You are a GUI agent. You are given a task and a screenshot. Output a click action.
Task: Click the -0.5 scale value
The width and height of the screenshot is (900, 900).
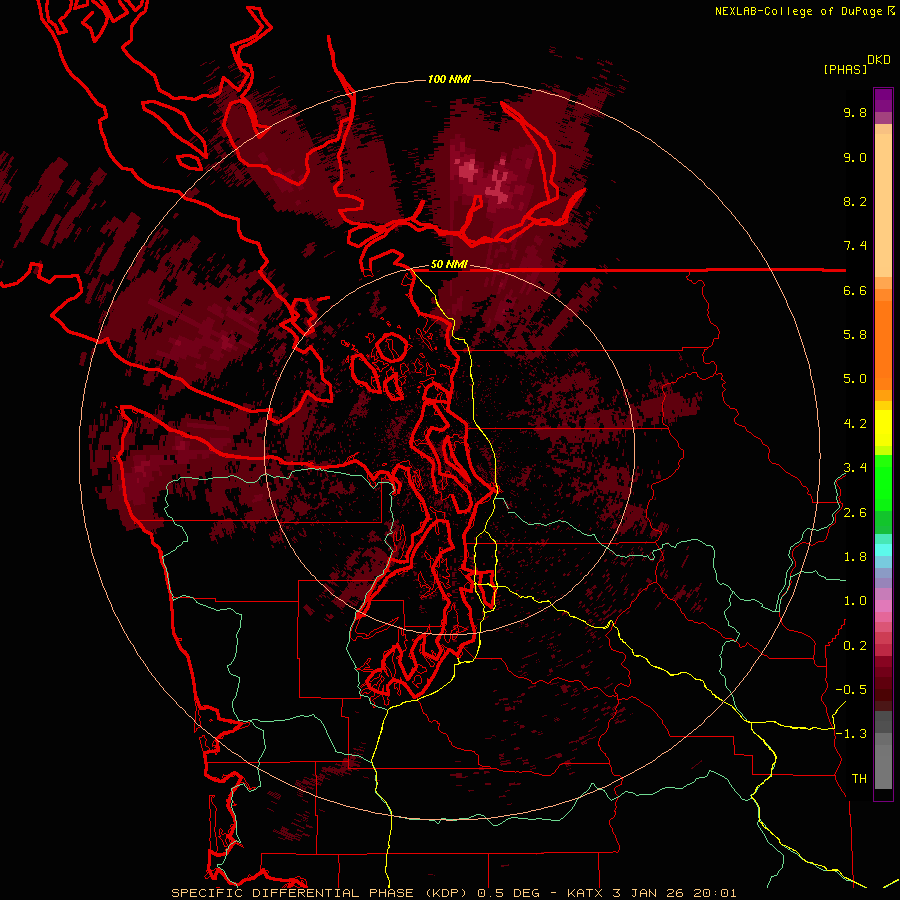[851, 690]
